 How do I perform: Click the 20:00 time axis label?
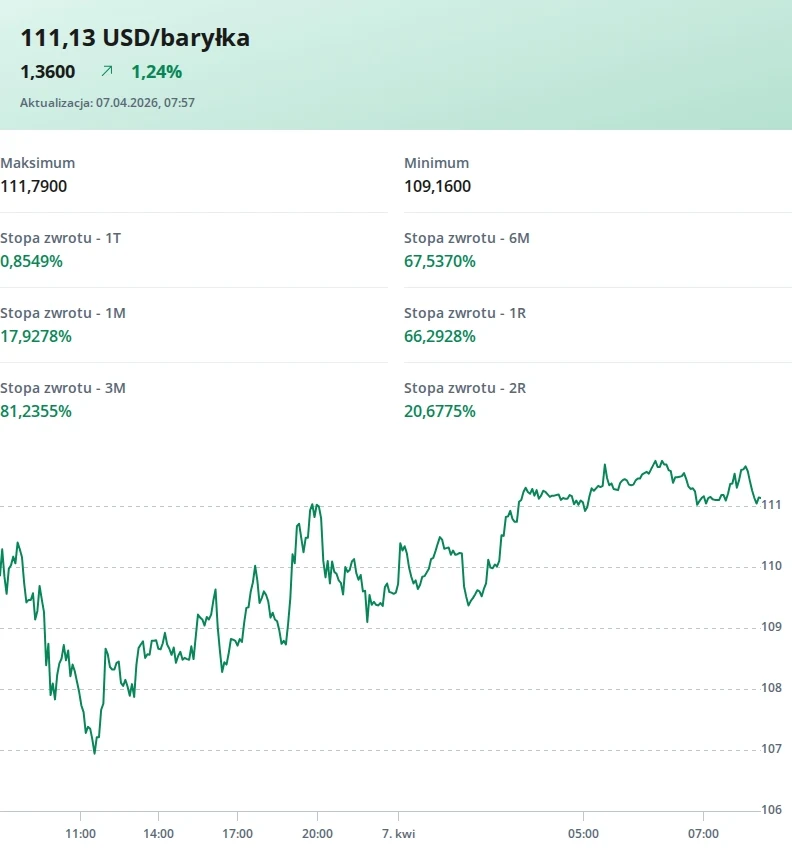[x=317, y=833]
